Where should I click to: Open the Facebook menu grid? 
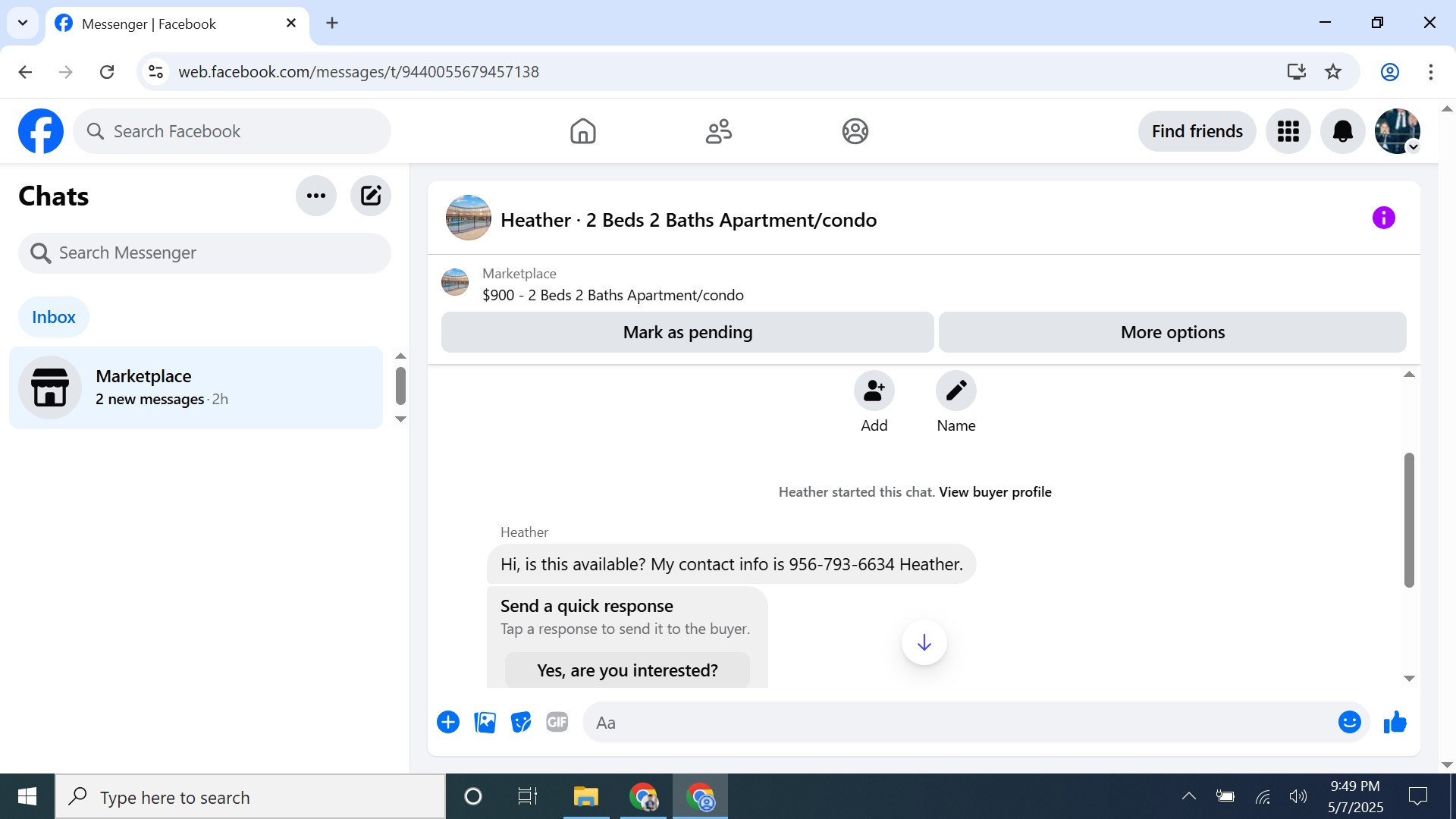(x=1288, y=131)
